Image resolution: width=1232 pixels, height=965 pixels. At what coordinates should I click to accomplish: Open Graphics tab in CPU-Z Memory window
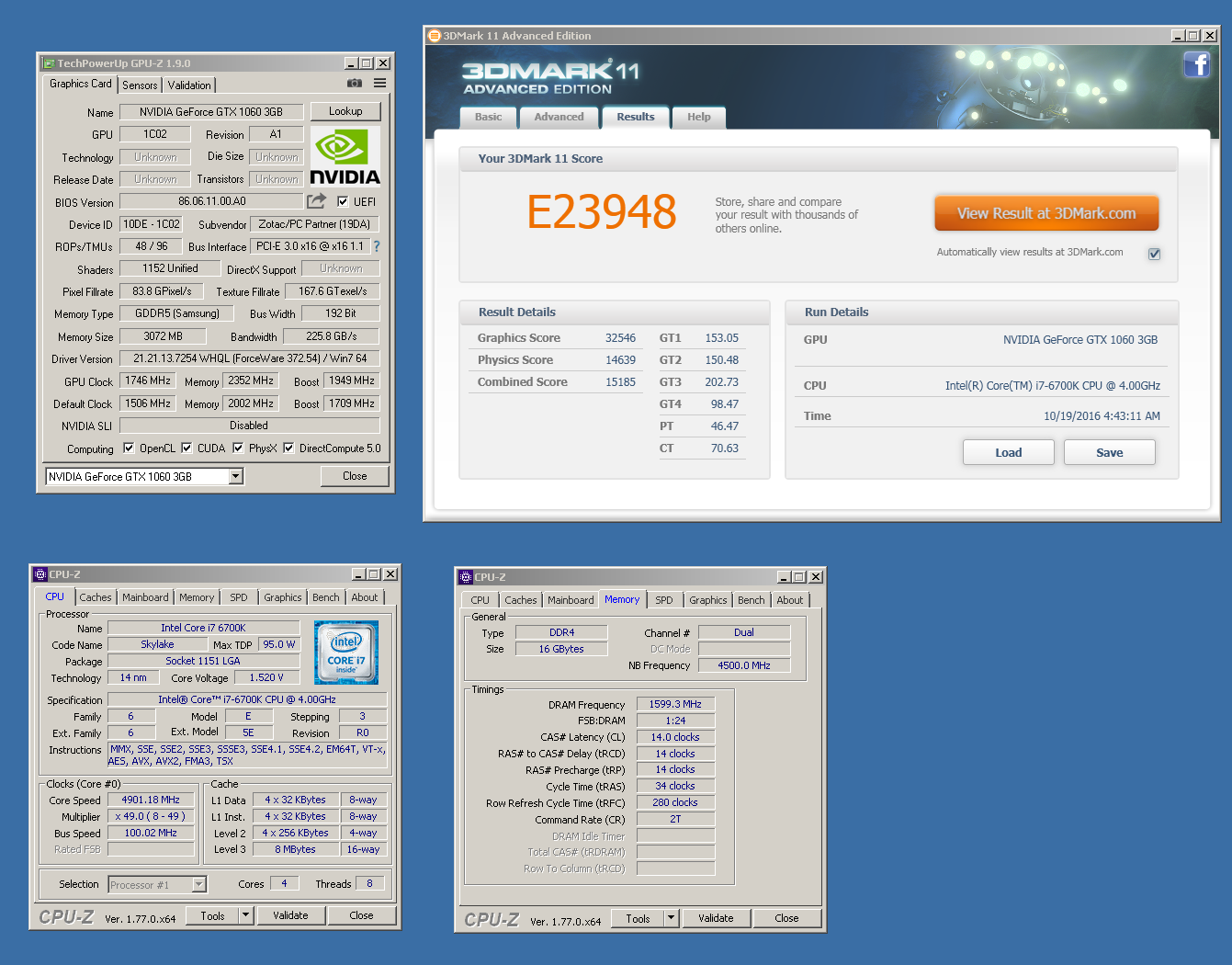[708, 600]
